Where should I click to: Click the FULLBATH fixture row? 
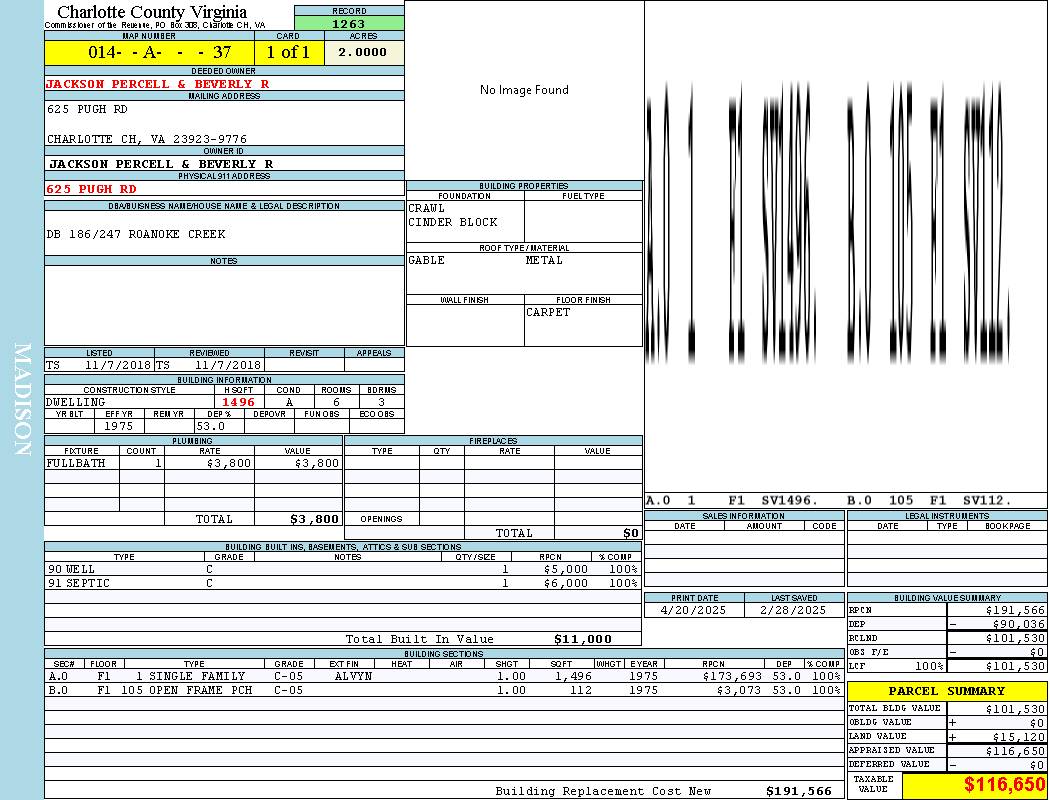point(194,463)
